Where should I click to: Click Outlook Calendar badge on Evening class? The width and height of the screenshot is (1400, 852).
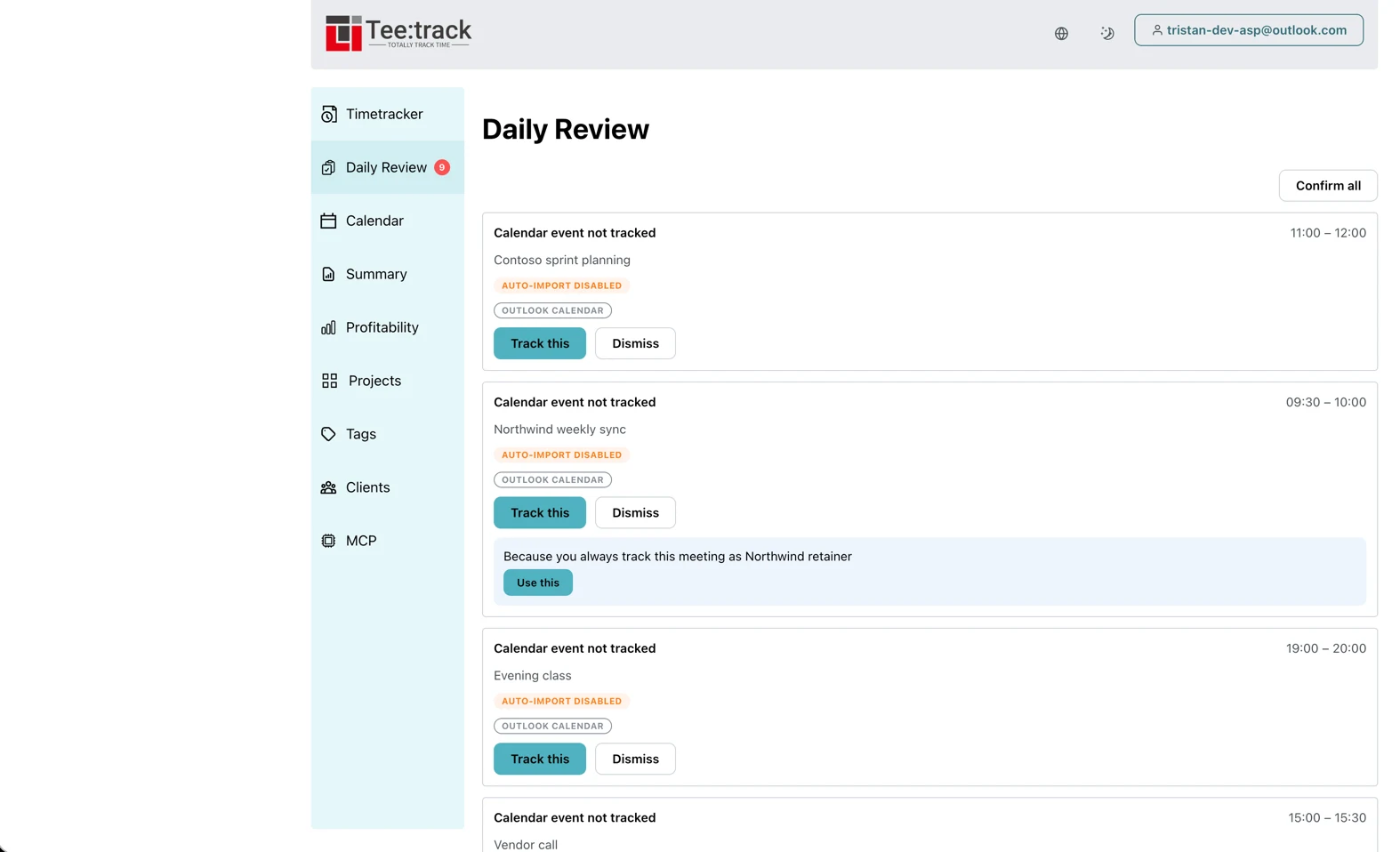(x=552, y=726)
